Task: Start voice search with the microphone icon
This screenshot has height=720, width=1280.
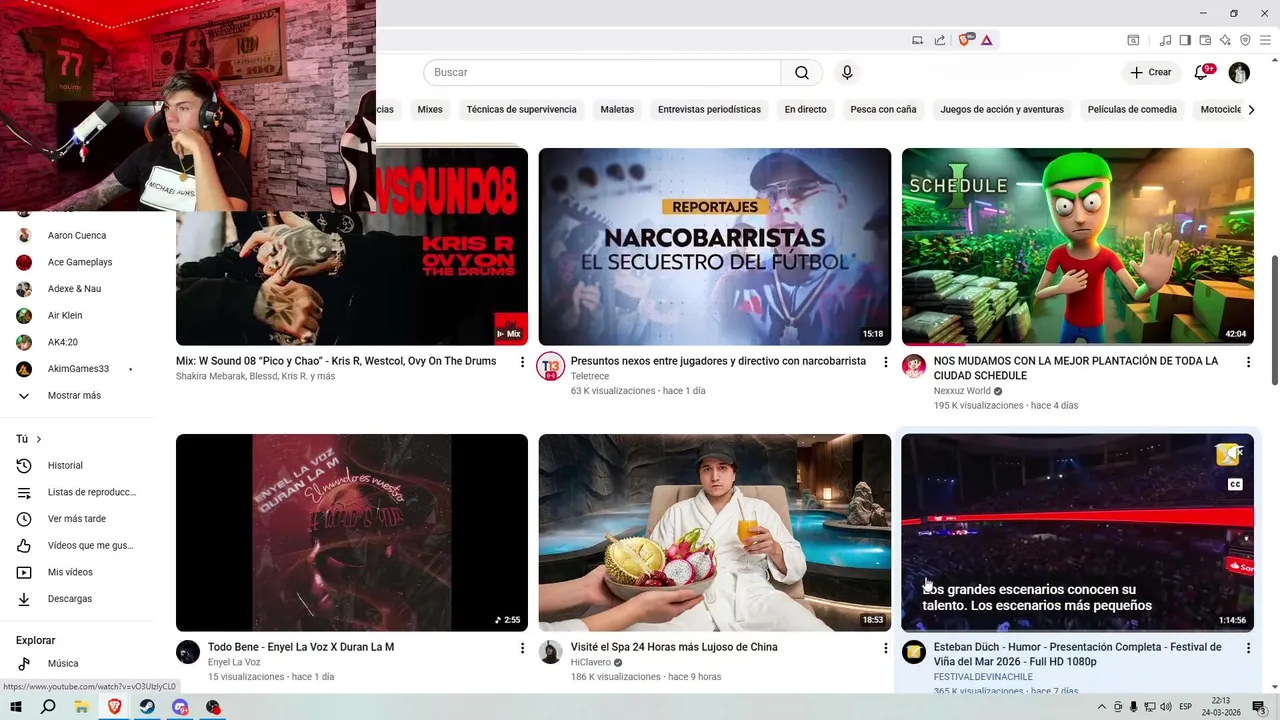Action: 847,72
